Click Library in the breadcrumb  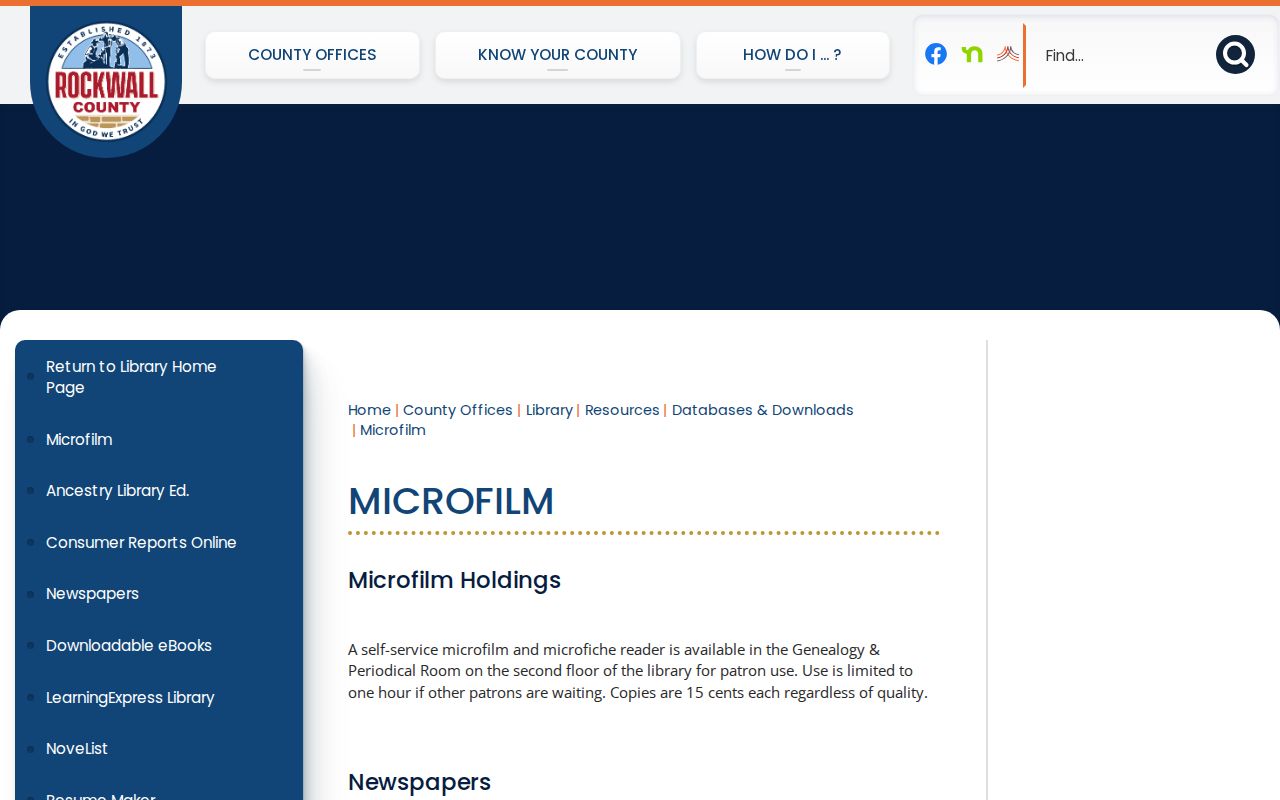tap(549, 410)
